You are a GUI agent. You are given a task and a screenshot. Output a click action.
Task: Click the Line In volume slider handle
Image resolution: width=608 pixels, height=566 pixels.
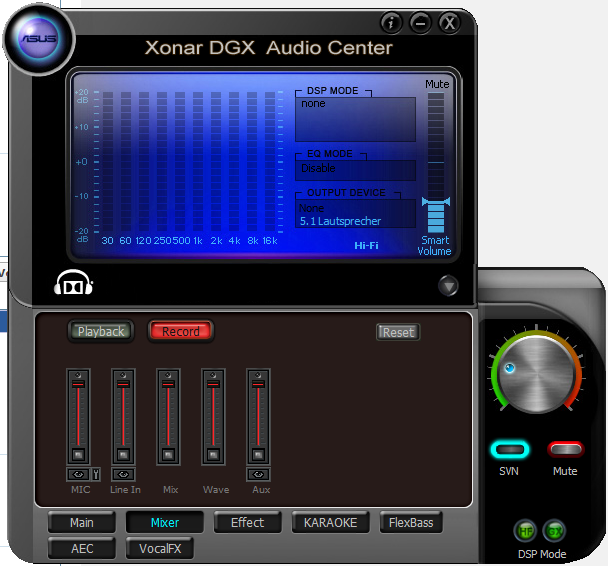tap(123, 384)
